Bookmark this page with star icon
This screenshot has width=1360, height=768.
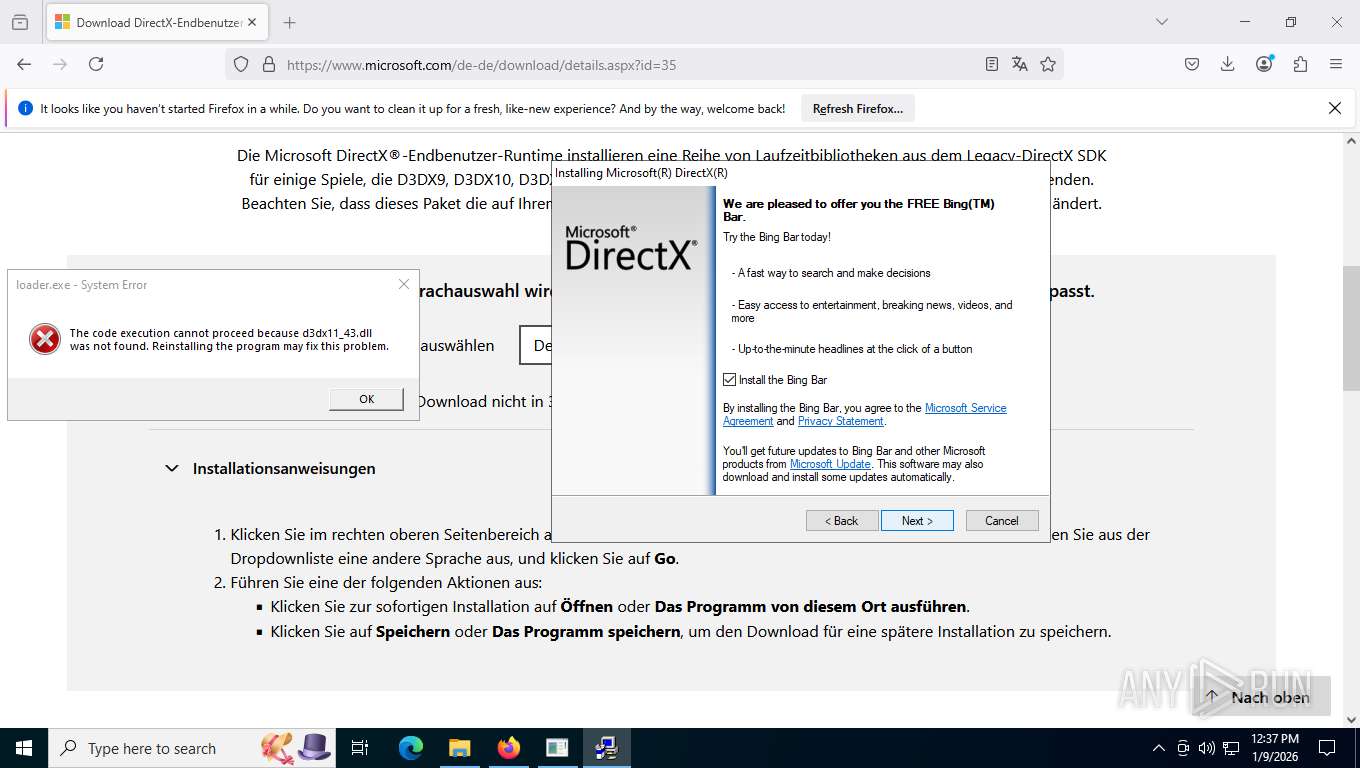1047,64
